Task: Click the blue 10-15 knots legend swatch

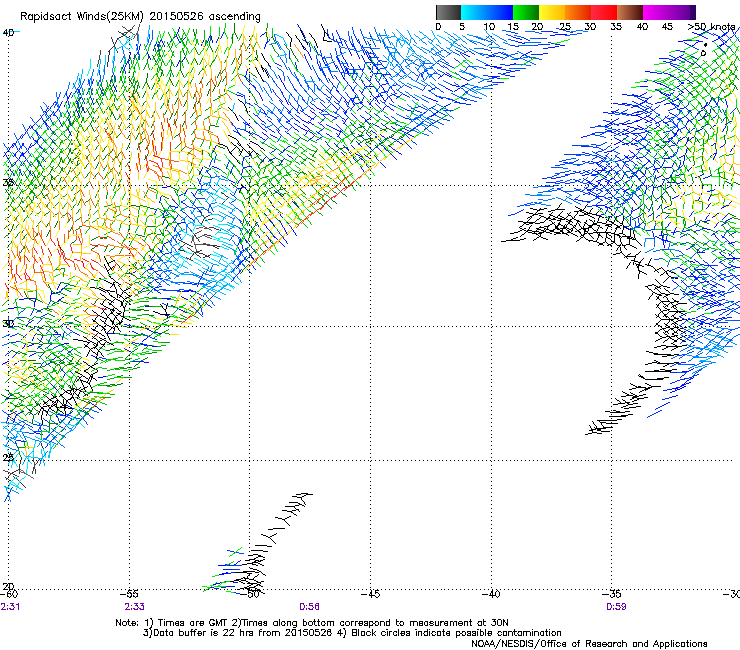Action: point(500,12)
